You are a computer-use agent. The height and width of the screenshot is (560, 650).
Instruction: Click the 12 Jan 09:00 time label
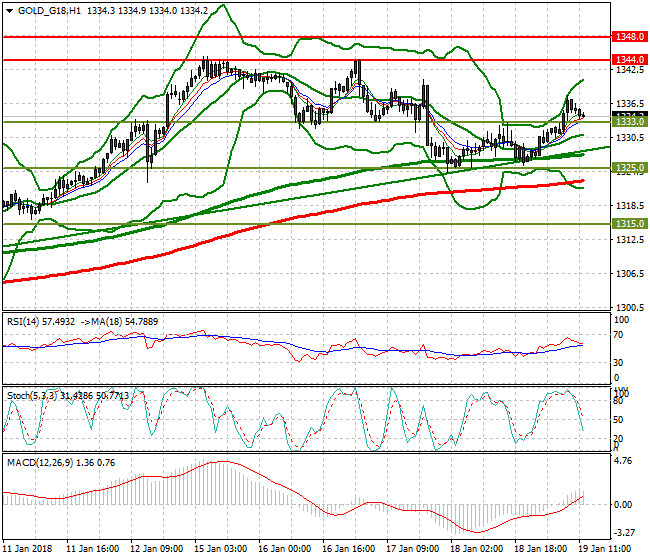tap(157, 549)
